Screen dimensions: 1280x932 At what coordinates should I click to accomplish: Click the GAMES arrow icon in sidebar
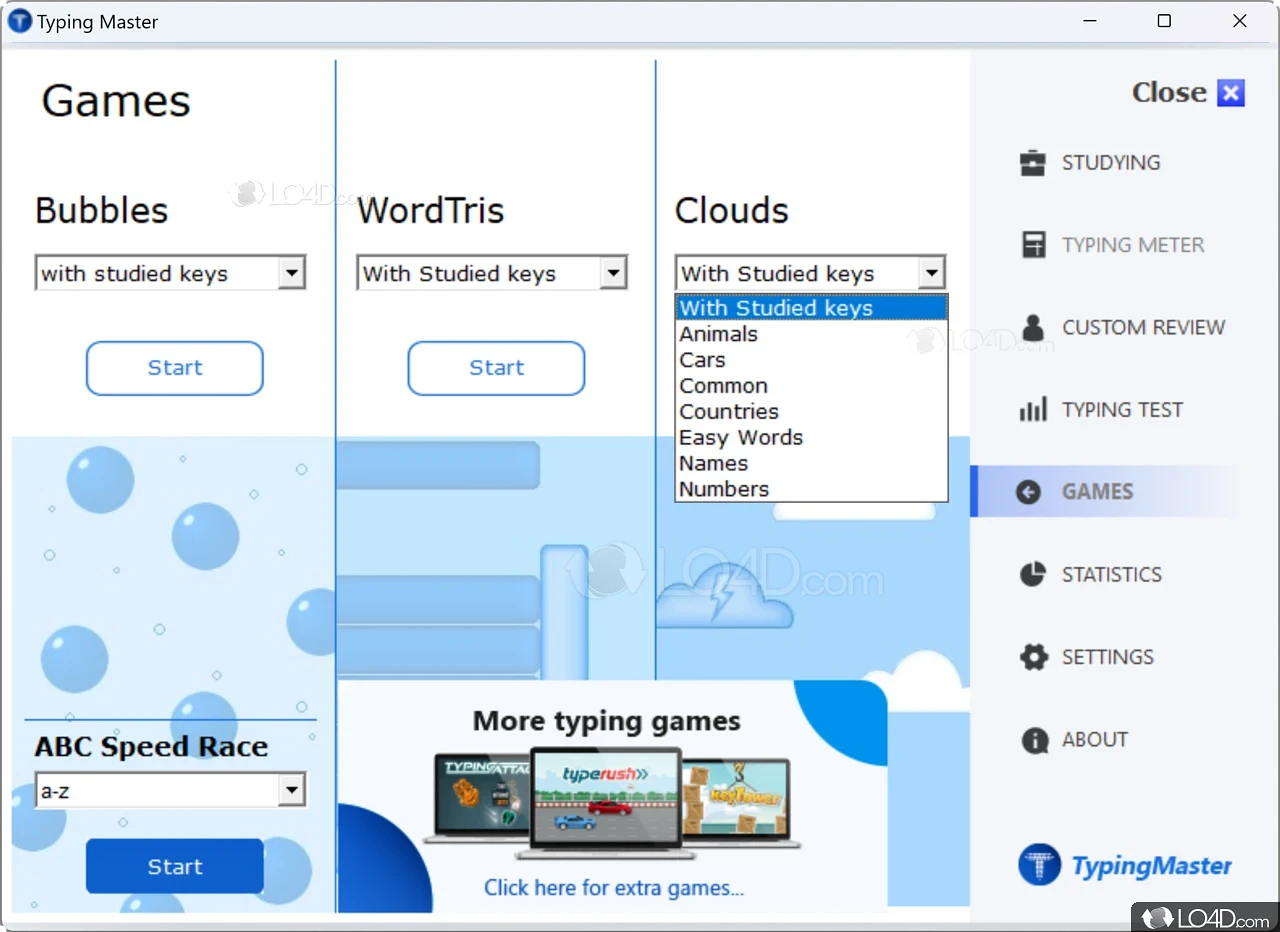pyautogui.click(x=1027, y=491)
